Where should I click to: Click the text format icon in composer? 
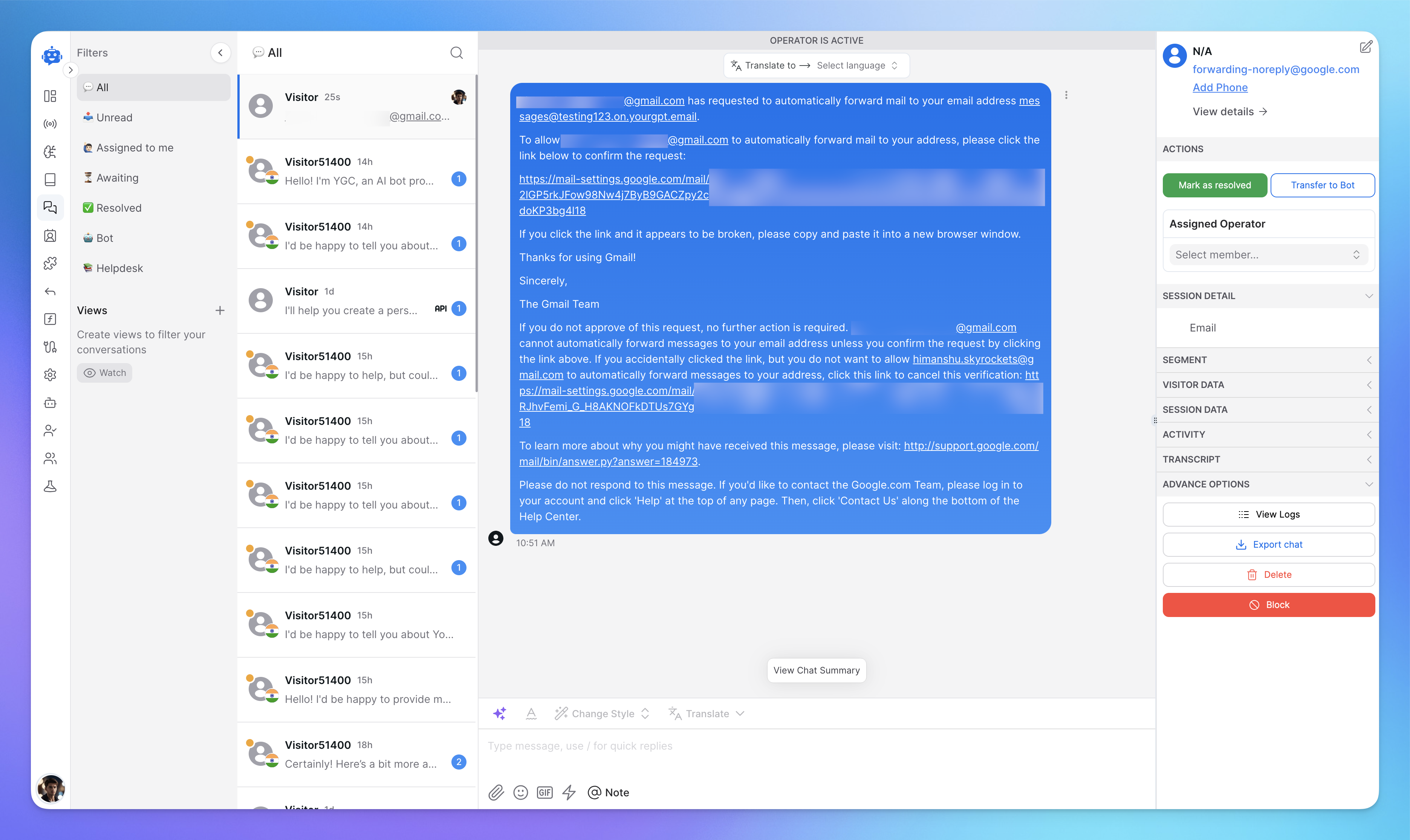tap(531, 713)
